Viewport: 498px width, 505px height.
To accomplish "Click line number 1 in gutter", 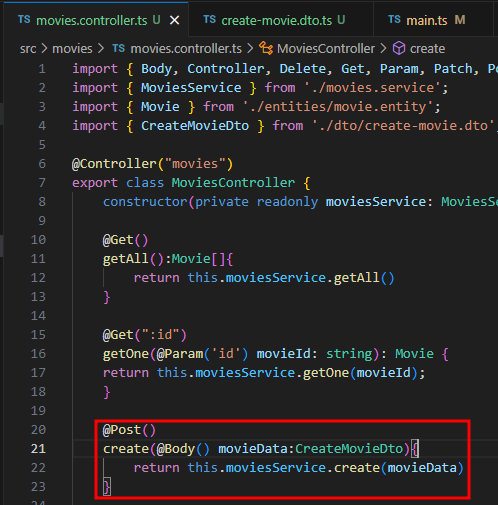I will pyautogui.click(x=42, y=69).
